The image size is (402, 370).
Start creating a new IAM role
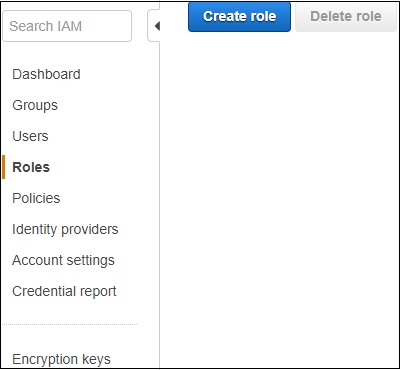pyautogui.click(x=239, y=16)
